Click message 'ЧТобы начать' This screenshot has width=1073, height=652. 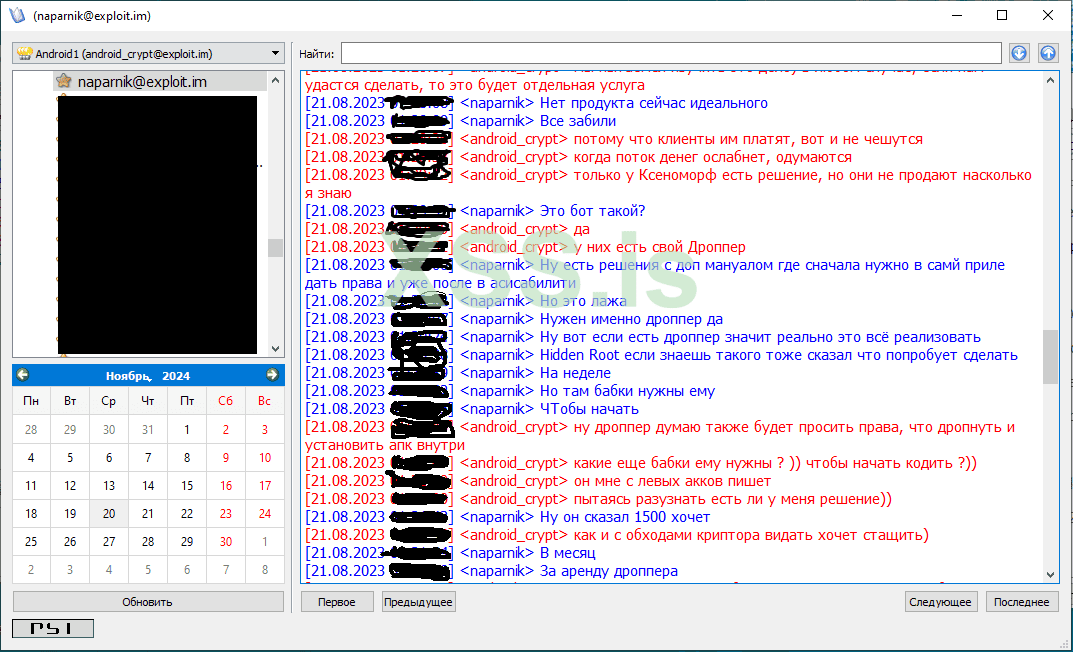click(x=589, y=409)
